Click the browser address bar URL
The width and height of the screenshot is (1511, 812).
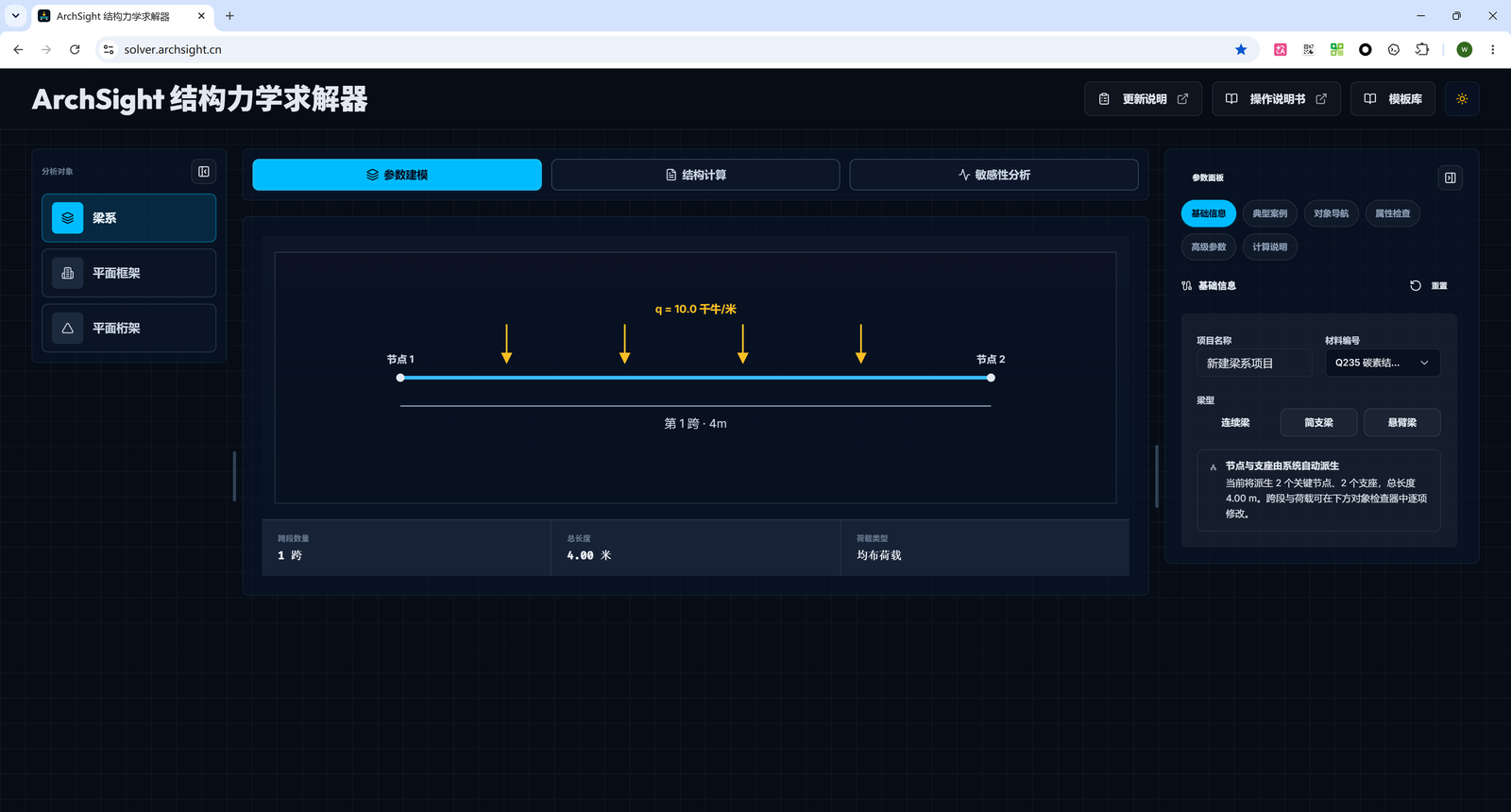click(173, 49)
